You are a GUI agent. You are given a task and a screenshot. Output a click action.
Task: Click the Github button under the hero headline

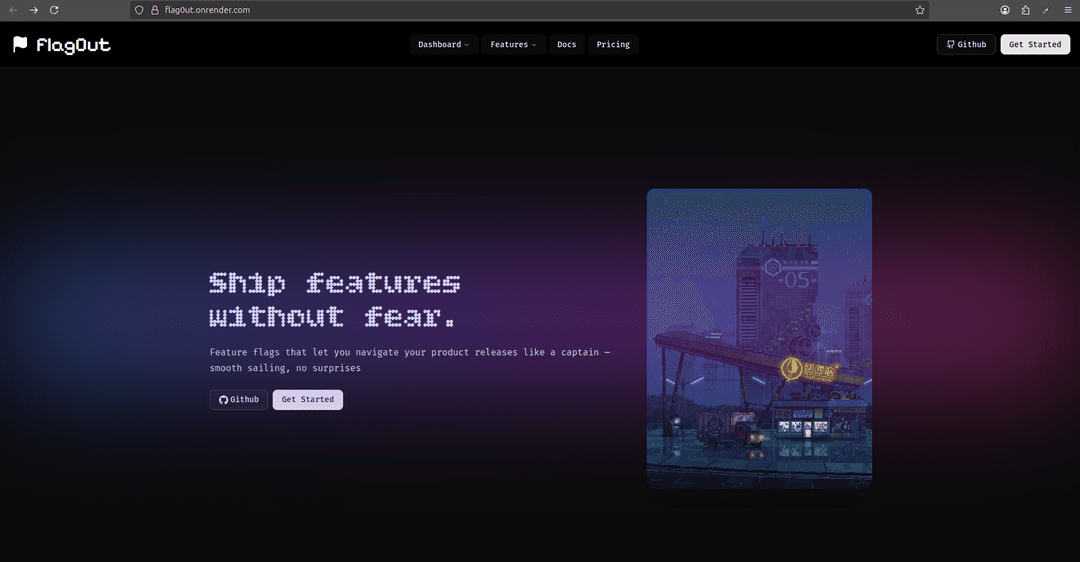tap(239, 400)
